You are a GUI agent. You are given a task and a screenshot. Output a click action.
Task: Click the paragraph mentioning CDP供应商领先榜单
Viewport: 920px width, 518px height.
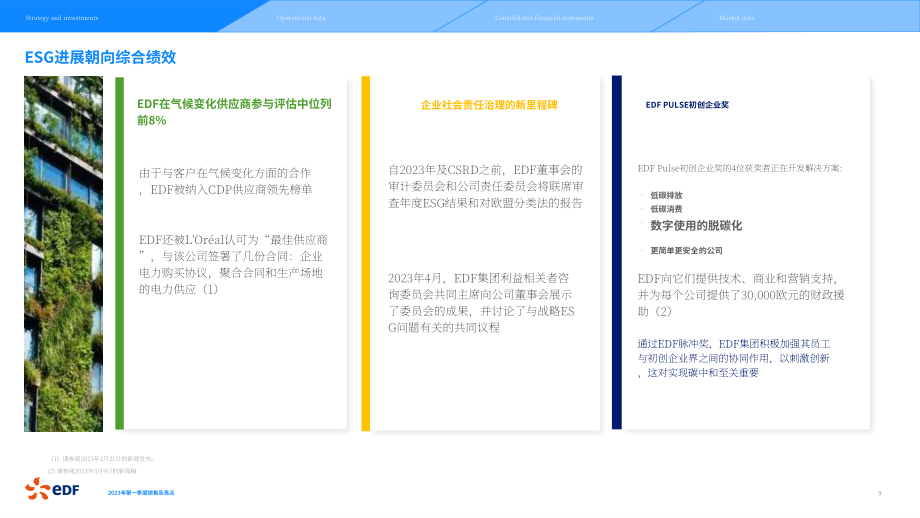226,181
